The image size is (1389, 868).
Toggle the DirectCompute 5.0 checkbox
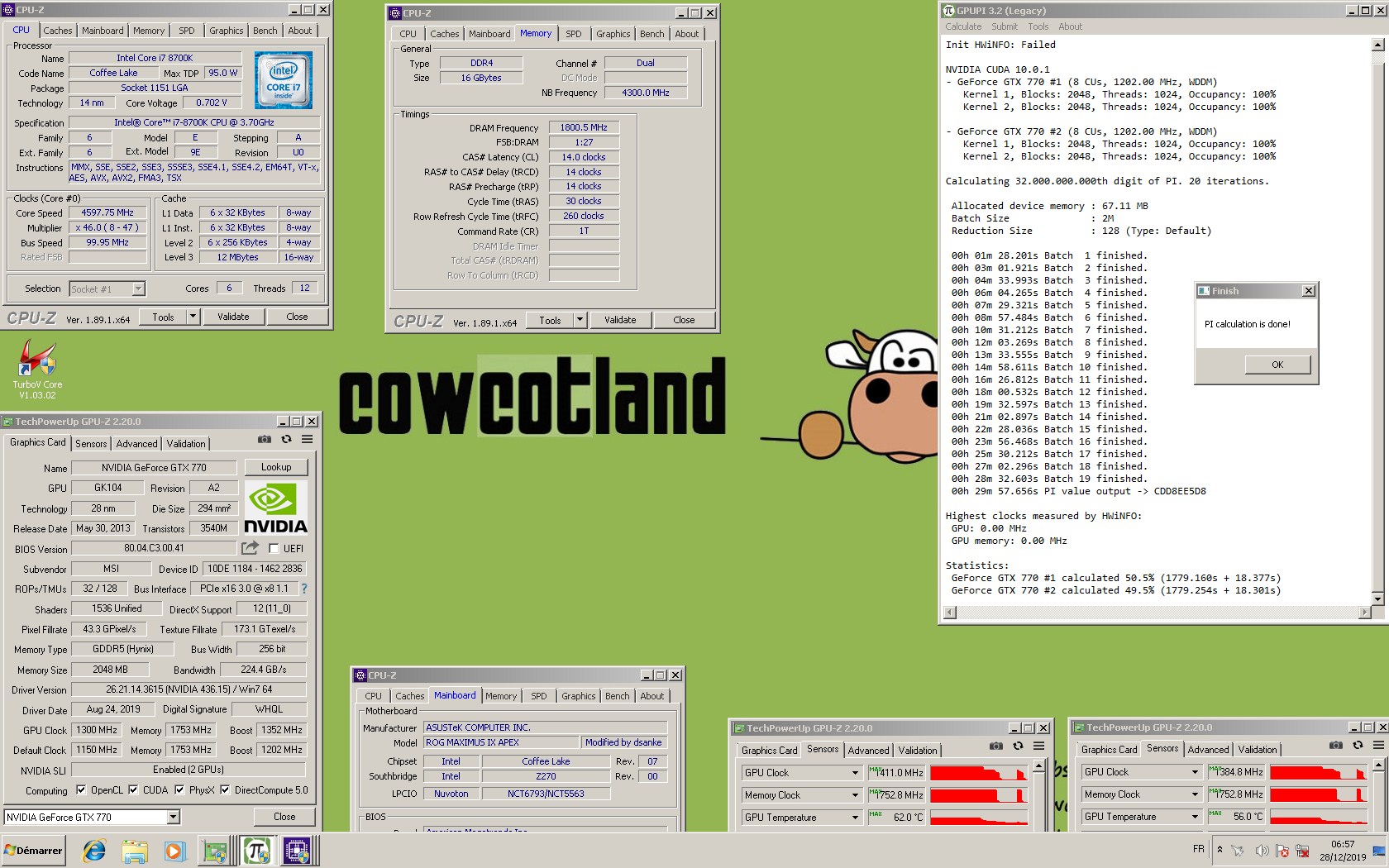(225, 789)
